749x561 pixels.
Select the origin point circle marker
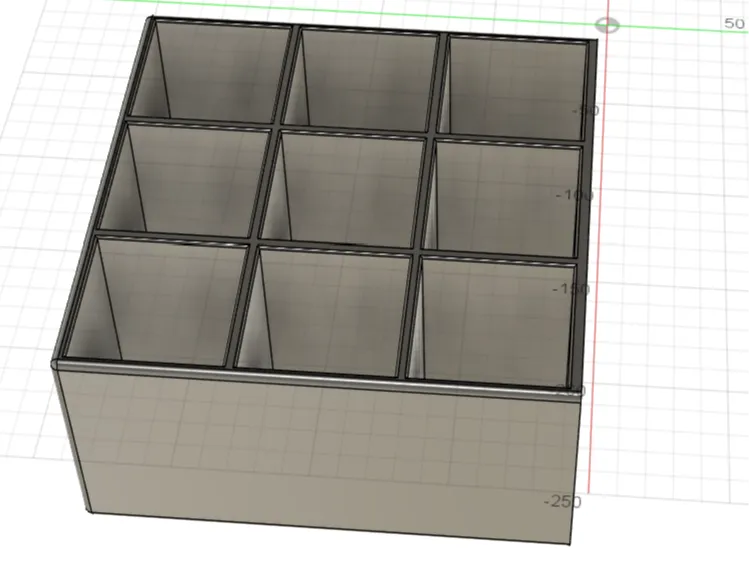pos(607,25)
